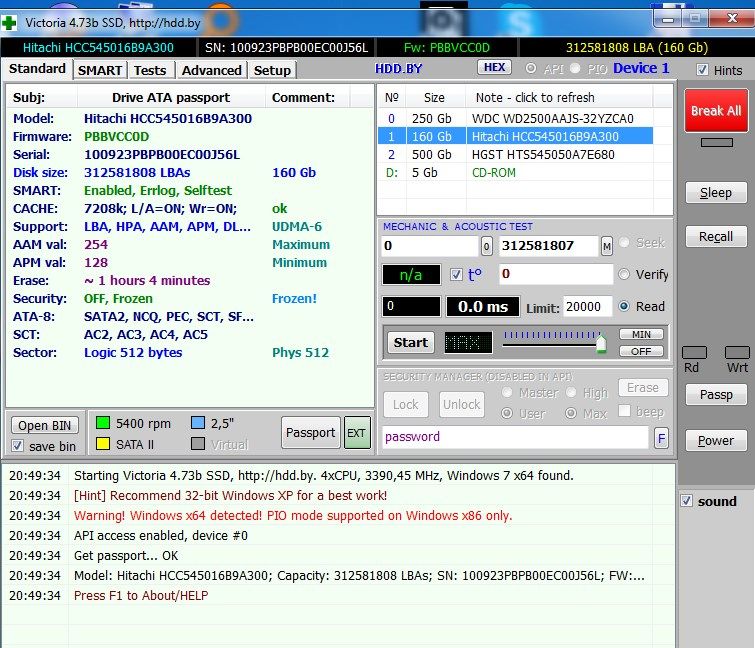Click the green cross Victoria app icon
755x648 pixels.
pos(9,23)
